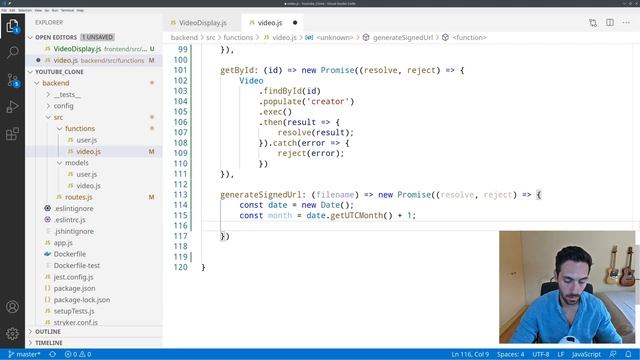Click the feedback icon in status bar
The height and width of the screenshot is (360, 640).
pyautogui.click(x=612, y=354)
